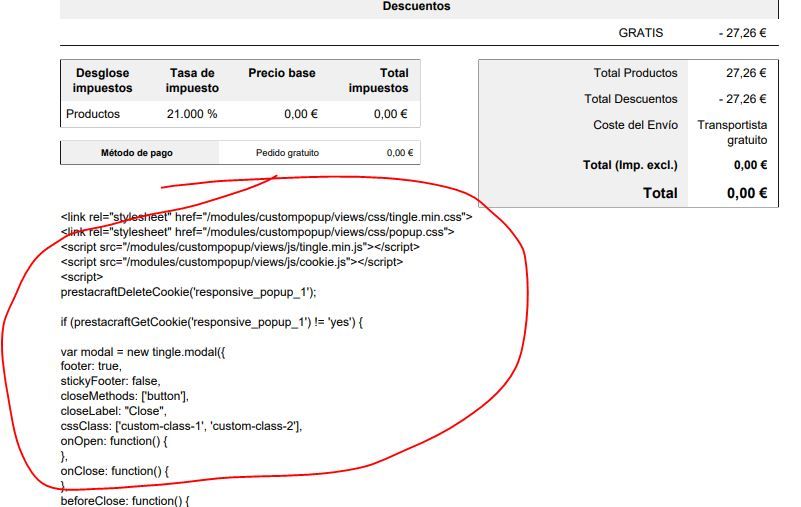Click the prestacraftGetCookie if statement
Viewport: 801px width, 507px height.
point(211,322)
